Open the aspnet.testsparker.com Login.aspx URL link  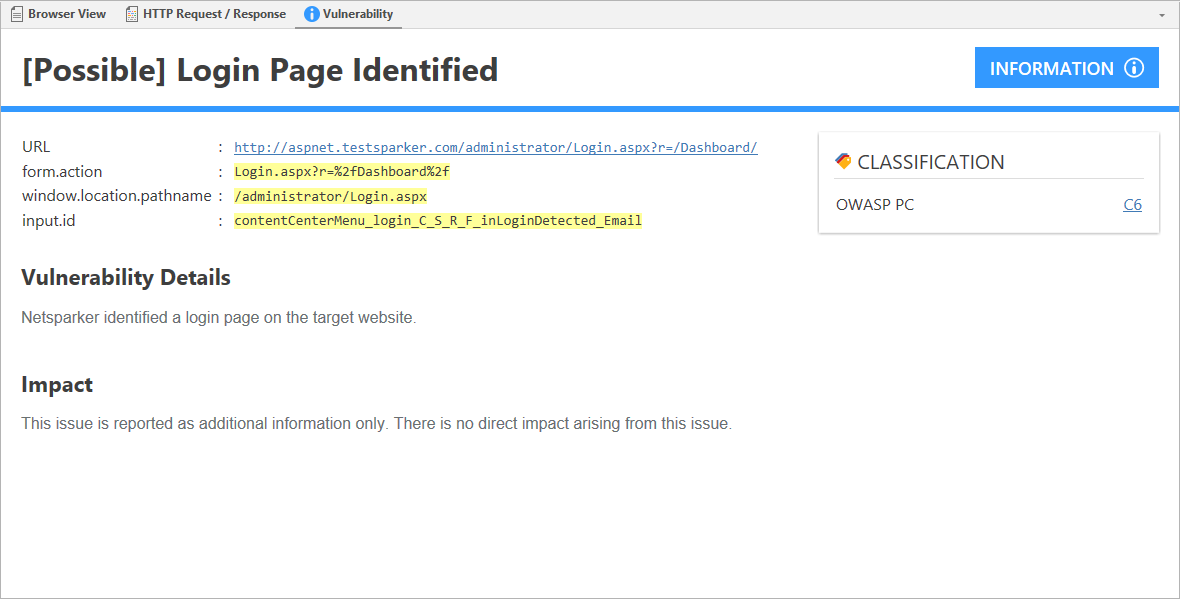[x=494, y=147]
